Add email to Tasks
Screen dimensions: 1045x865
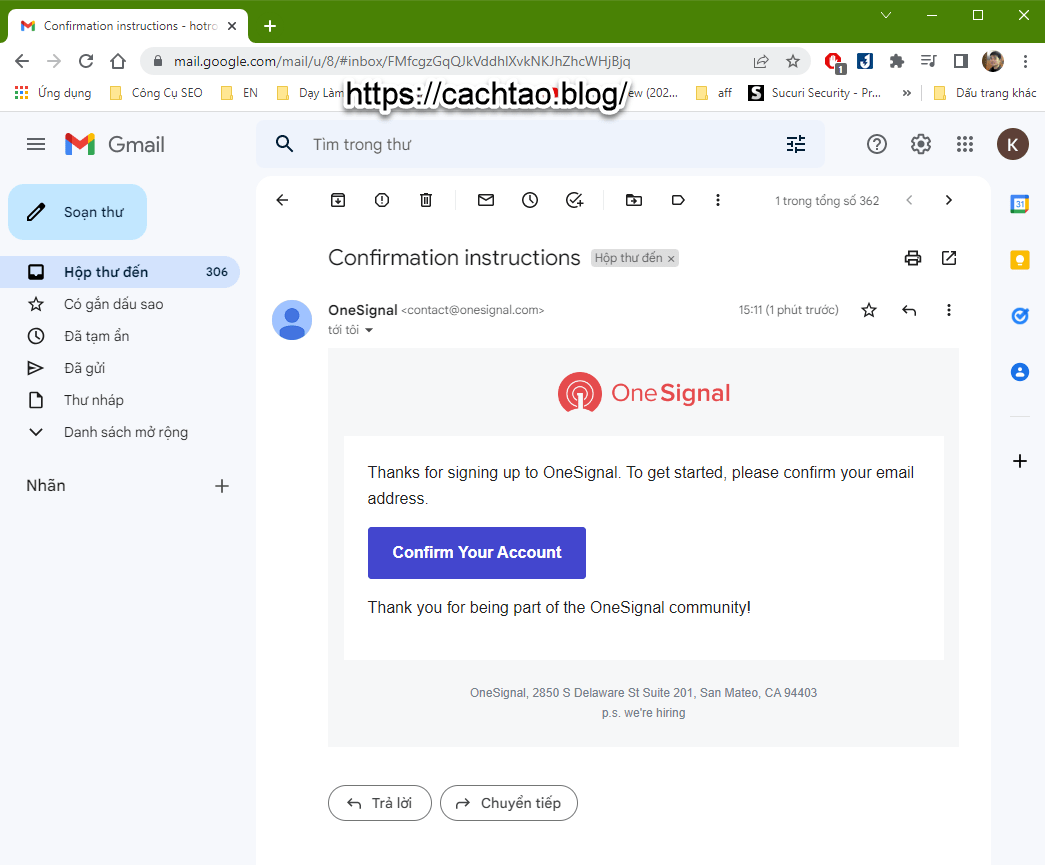(x=574, y=200)
